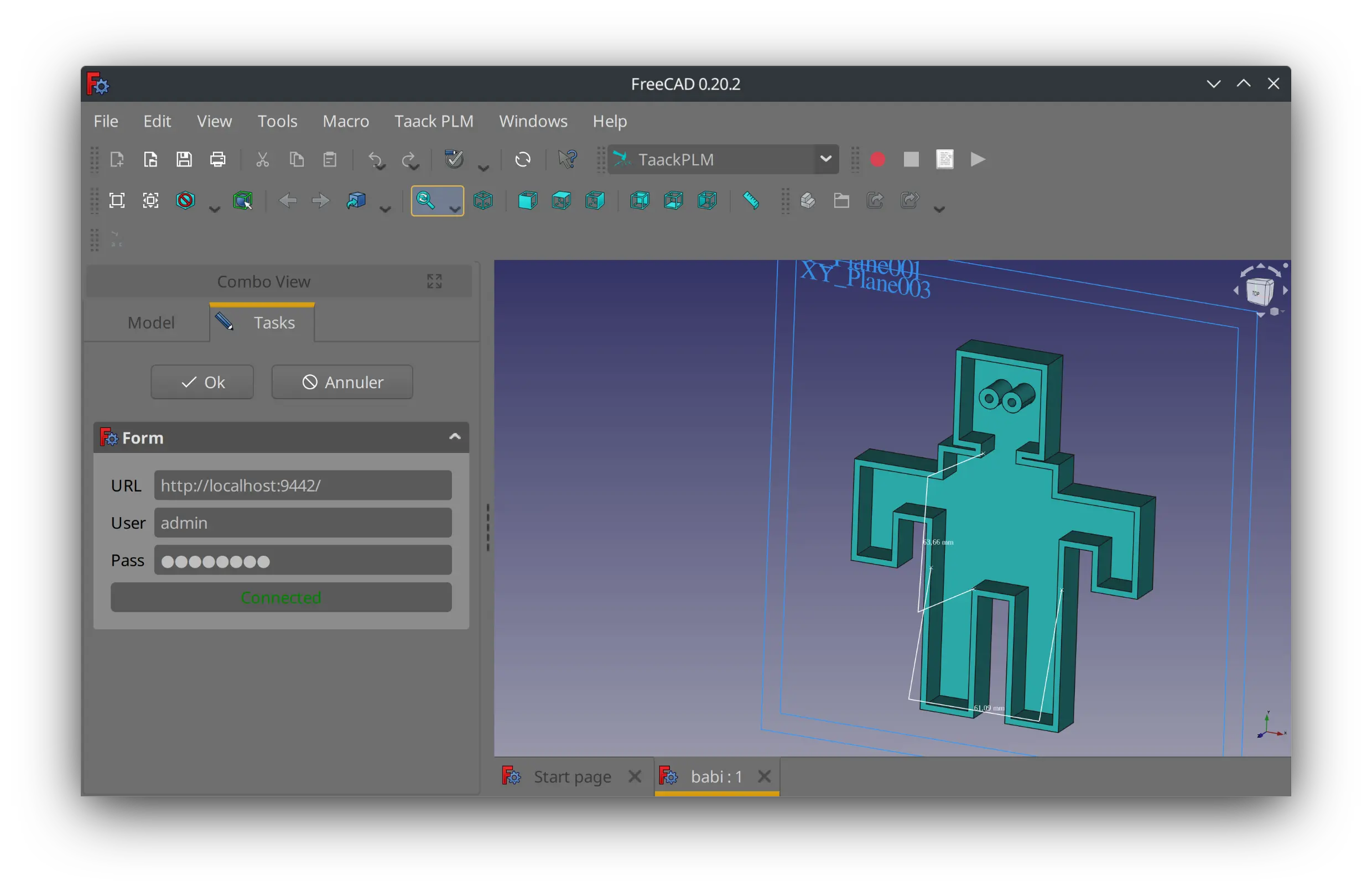
Task: Open the Windows menu
Action: tap(533, 121)
